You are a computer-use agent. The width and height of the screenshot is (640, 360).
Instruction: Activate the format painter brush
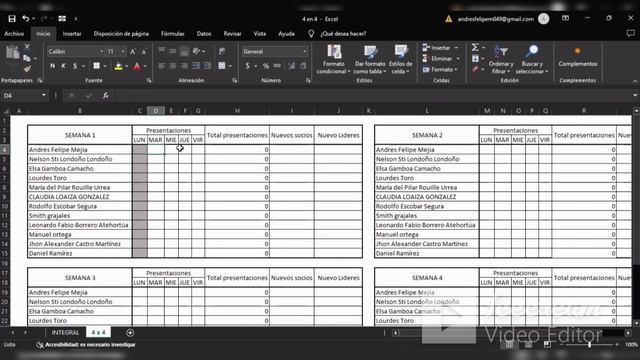tap(27, 69)
